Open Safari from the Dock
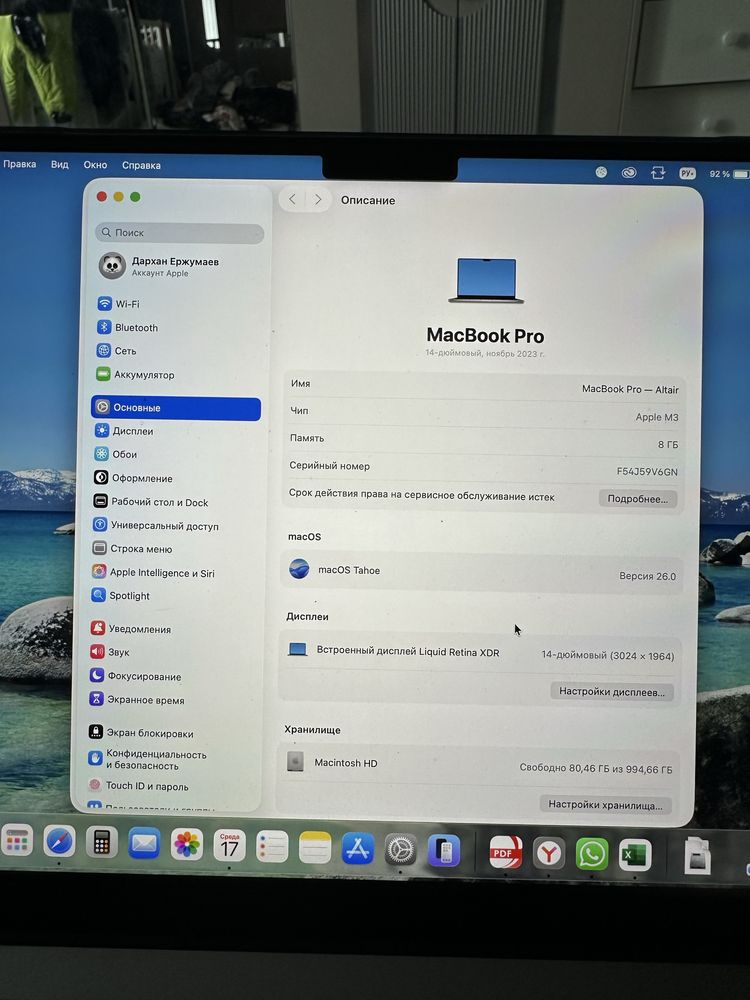 tap(59, 842)
